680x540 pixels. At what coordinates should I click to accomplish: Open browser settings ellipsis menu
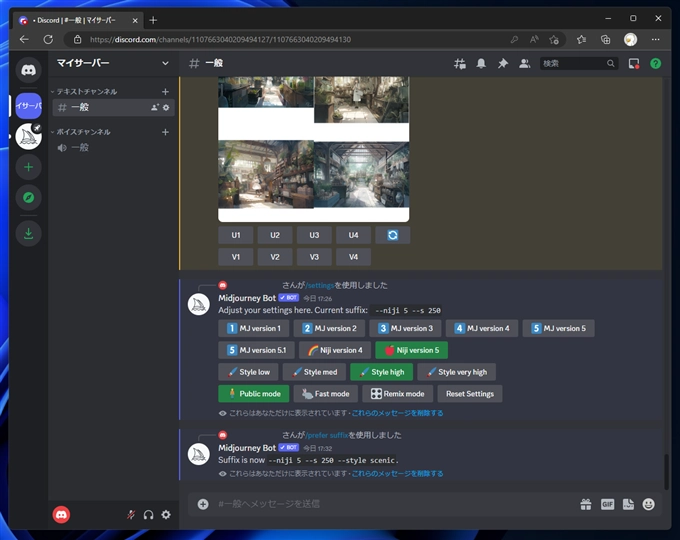(655, 40)
